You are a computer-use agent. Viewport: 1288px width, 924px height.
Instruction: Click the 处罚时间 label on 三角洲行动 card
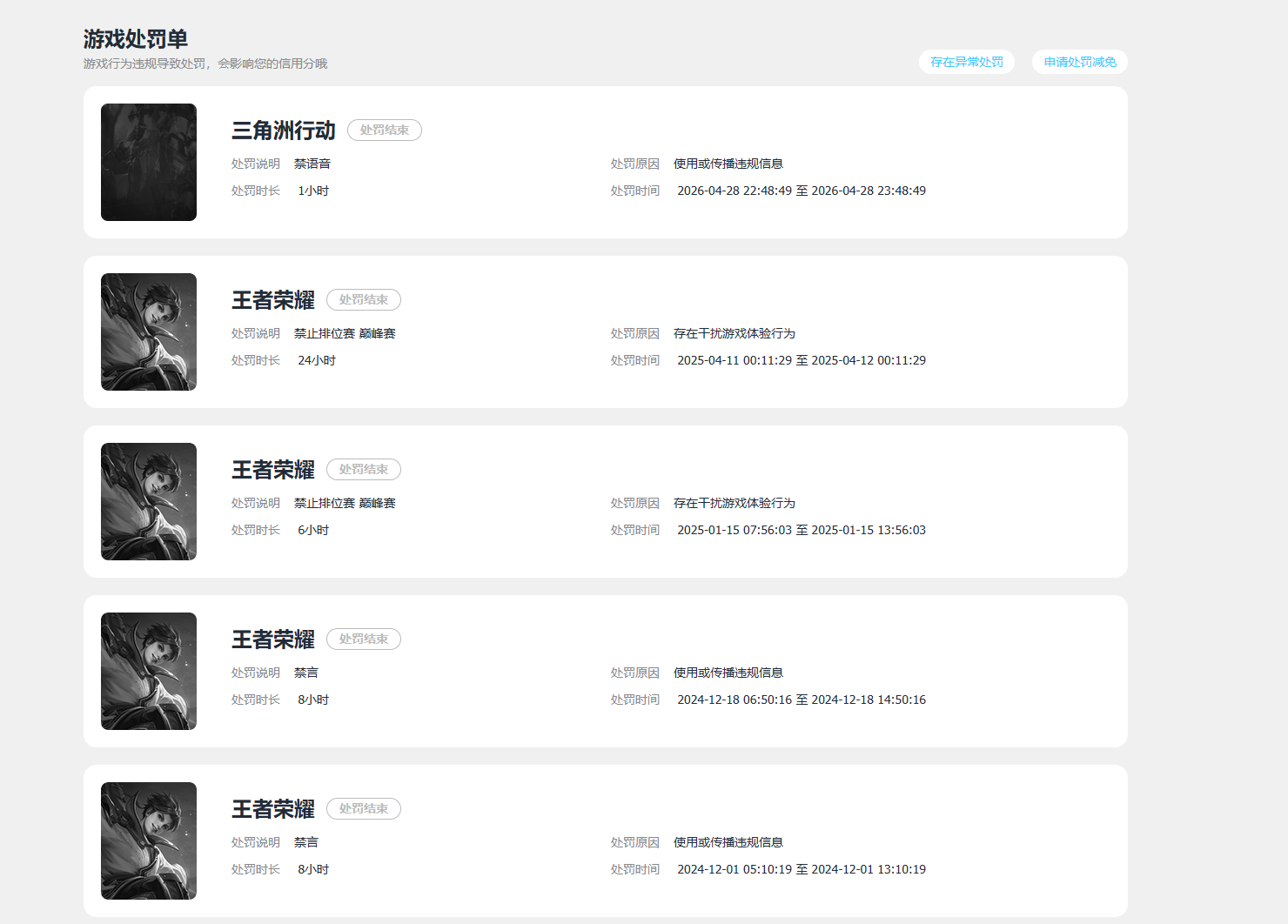635,191
